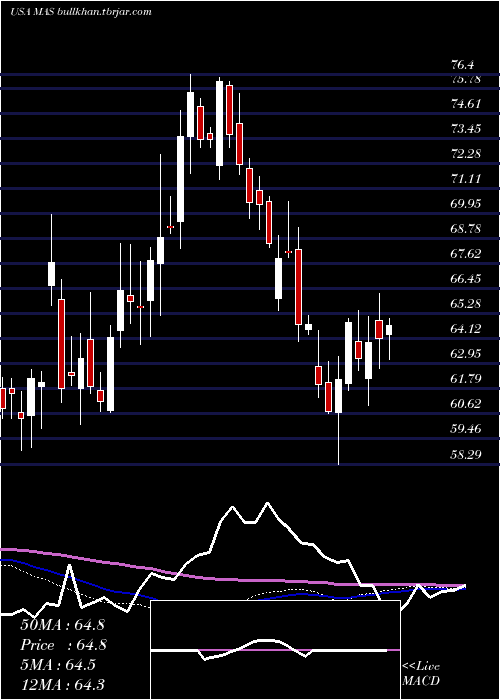Click the 76.4 price axis label

[x=462, y=65]
